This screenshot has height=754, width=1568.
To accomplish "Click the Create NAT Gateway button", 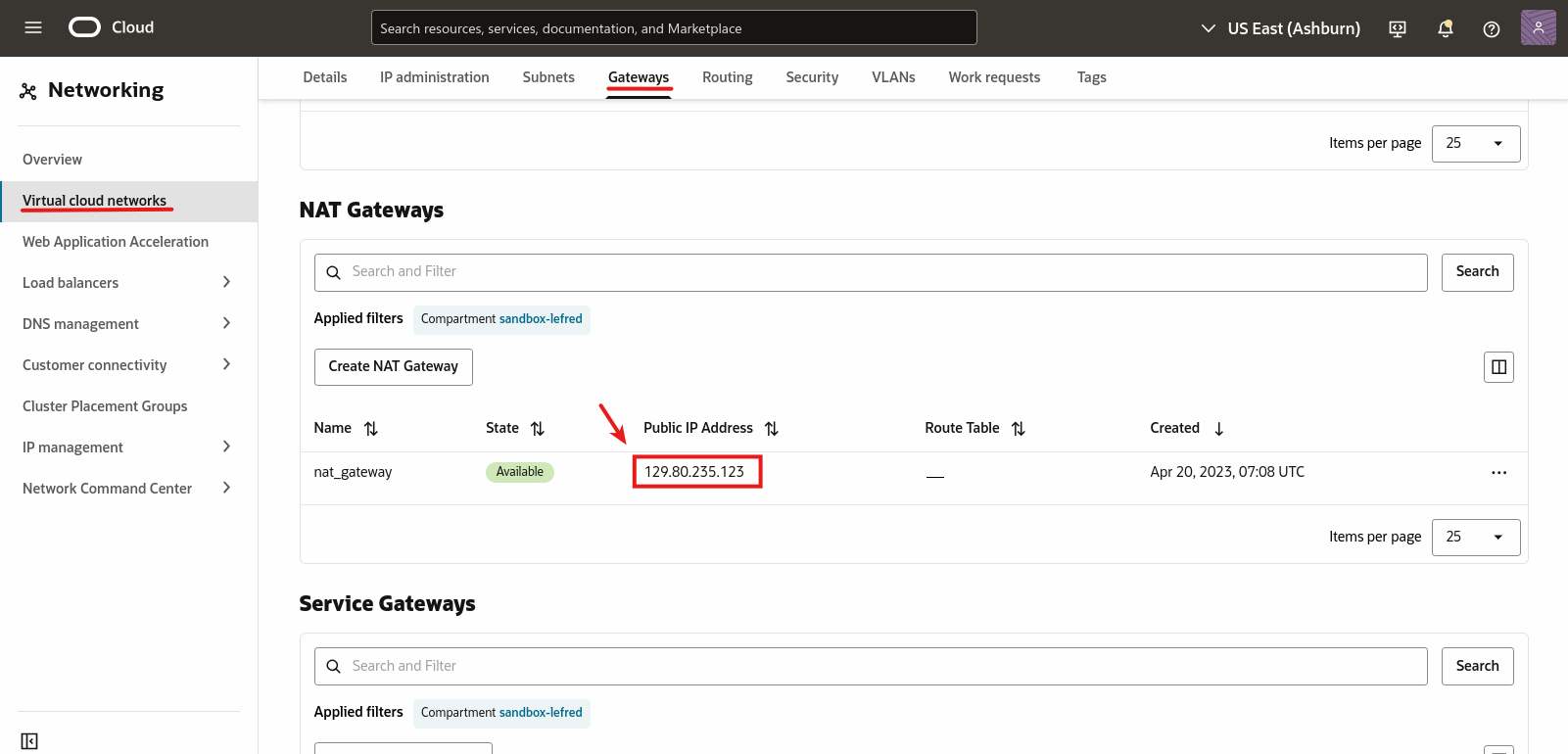I will [393, 367].
